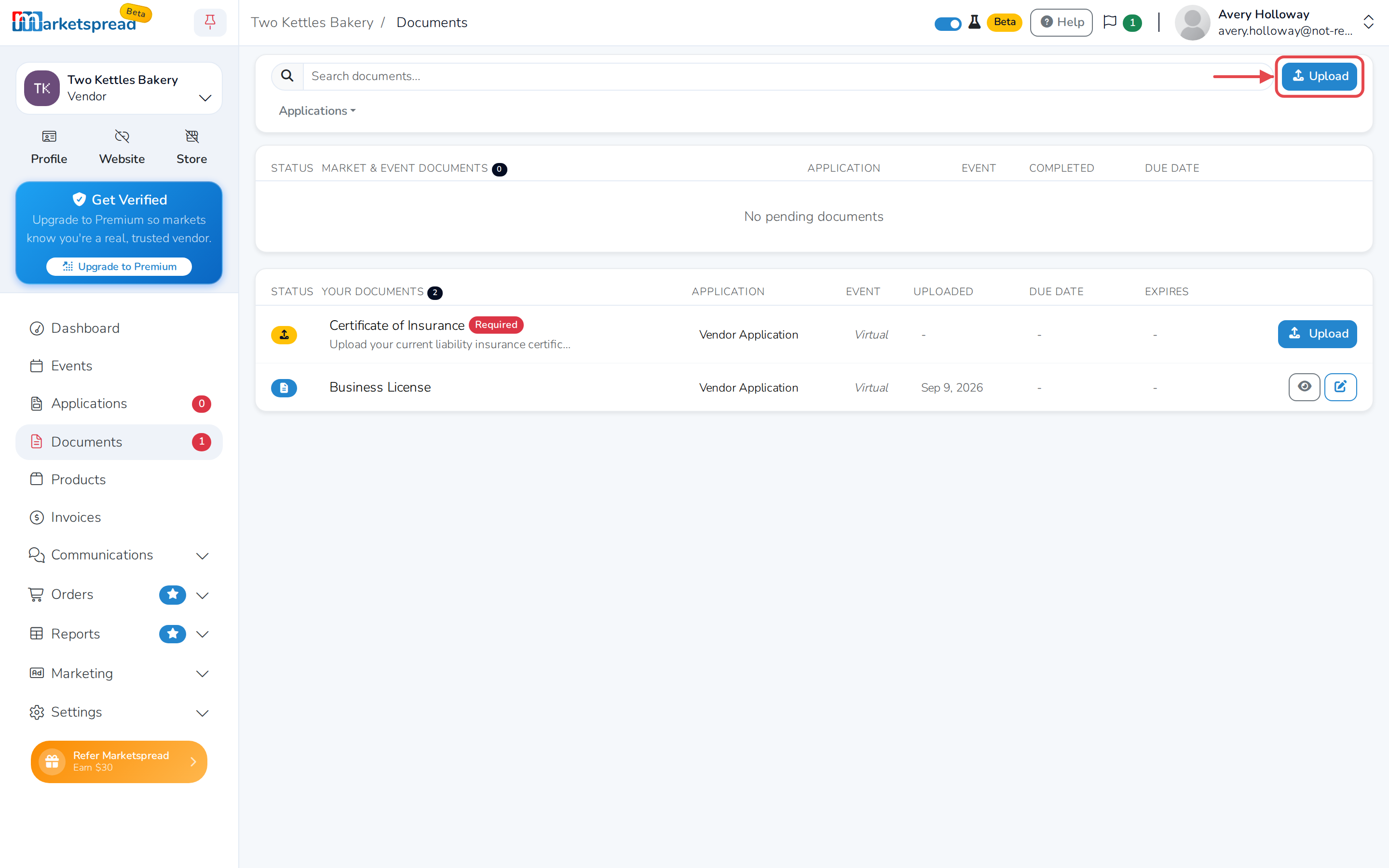
Task: Edit the Business License document
Action: coord(1340,387)
